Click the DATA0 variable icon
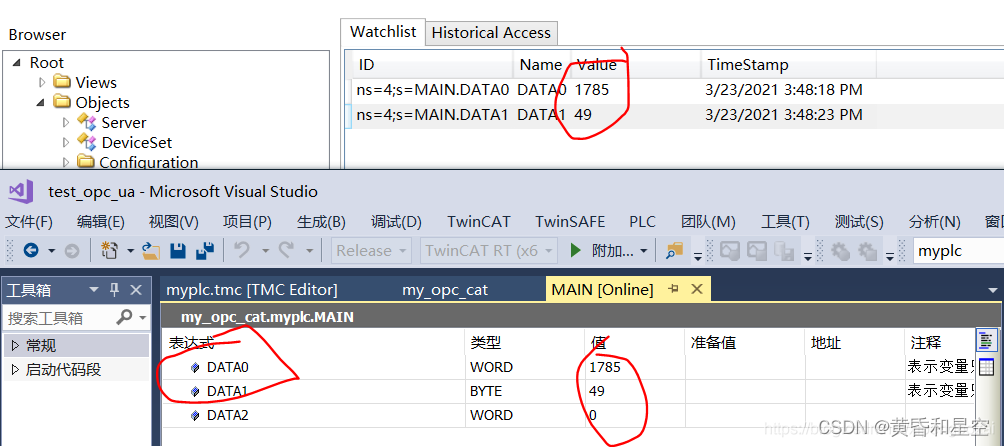 [x=195, y=368]
